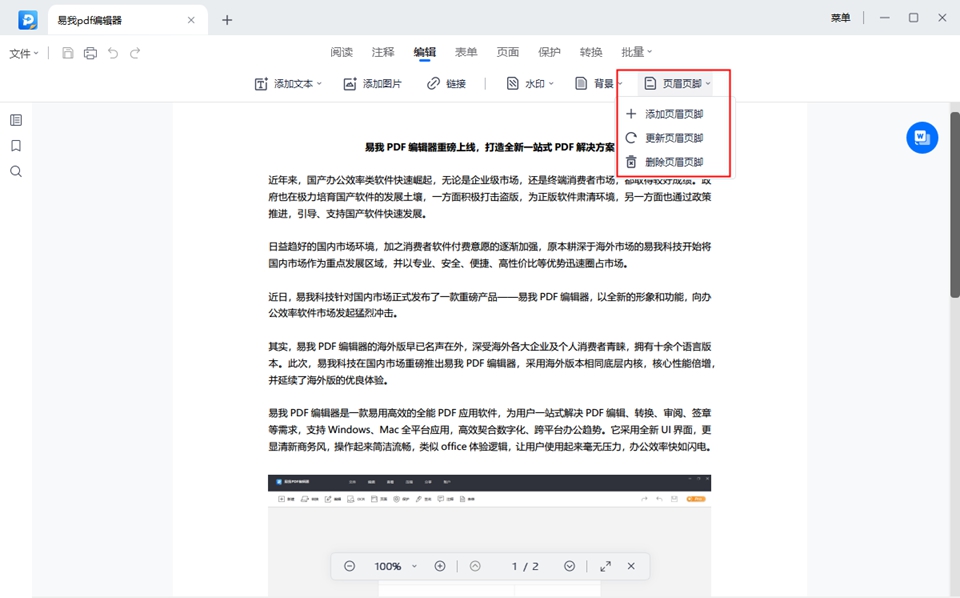The width and height of the screenshot is (960, 598).
Task: Switch to the 阅读 tab
Action: (x=342, y=52)
